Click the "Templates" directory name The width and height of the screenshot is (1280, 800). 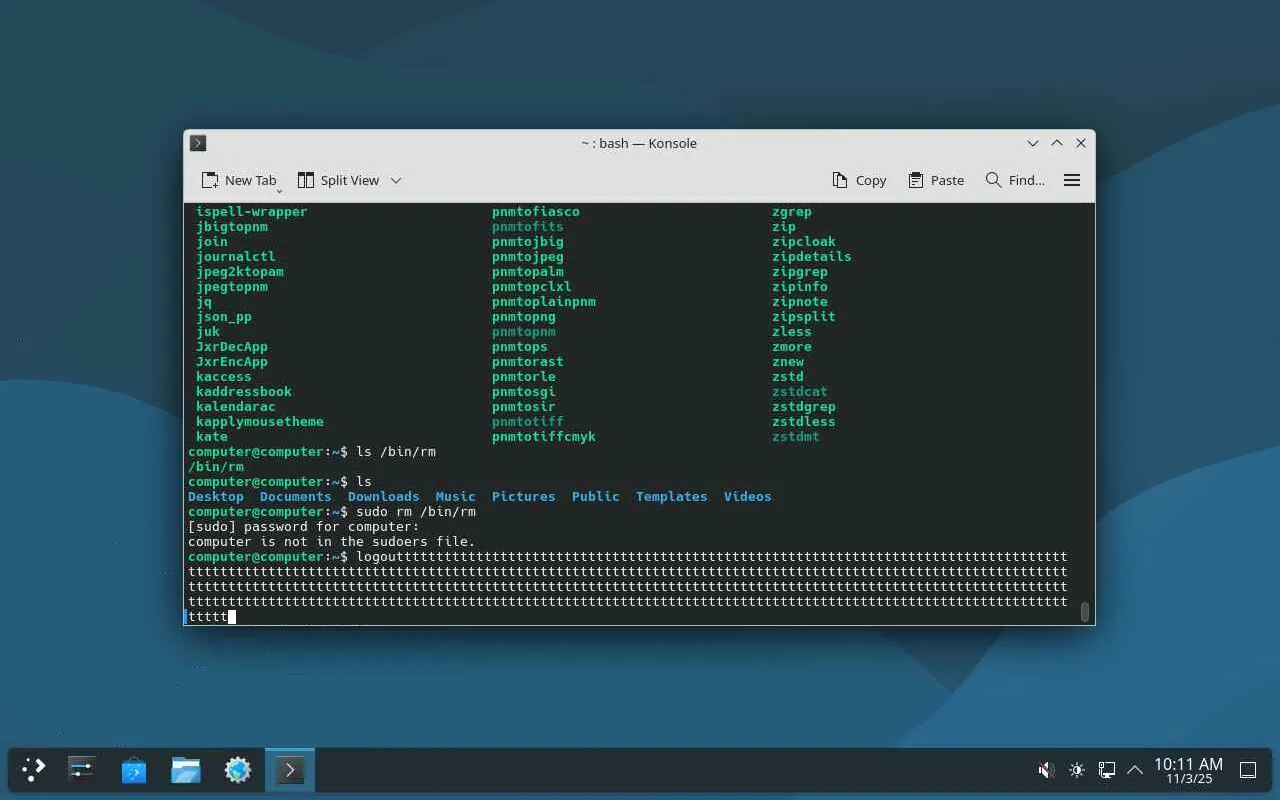coord(672,497)
